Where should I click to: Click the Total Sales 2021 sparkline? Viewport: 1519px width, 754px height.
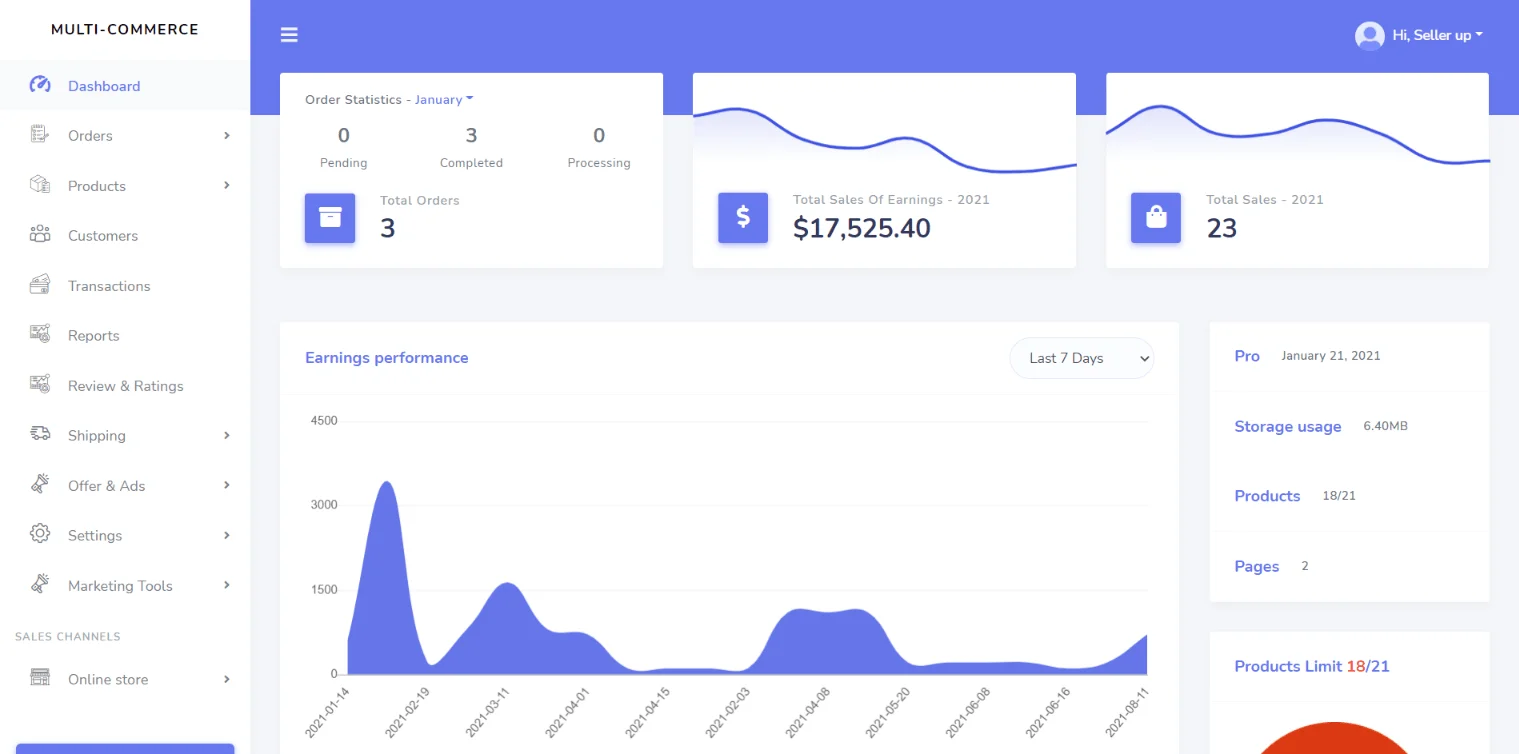pos(1297,134)
